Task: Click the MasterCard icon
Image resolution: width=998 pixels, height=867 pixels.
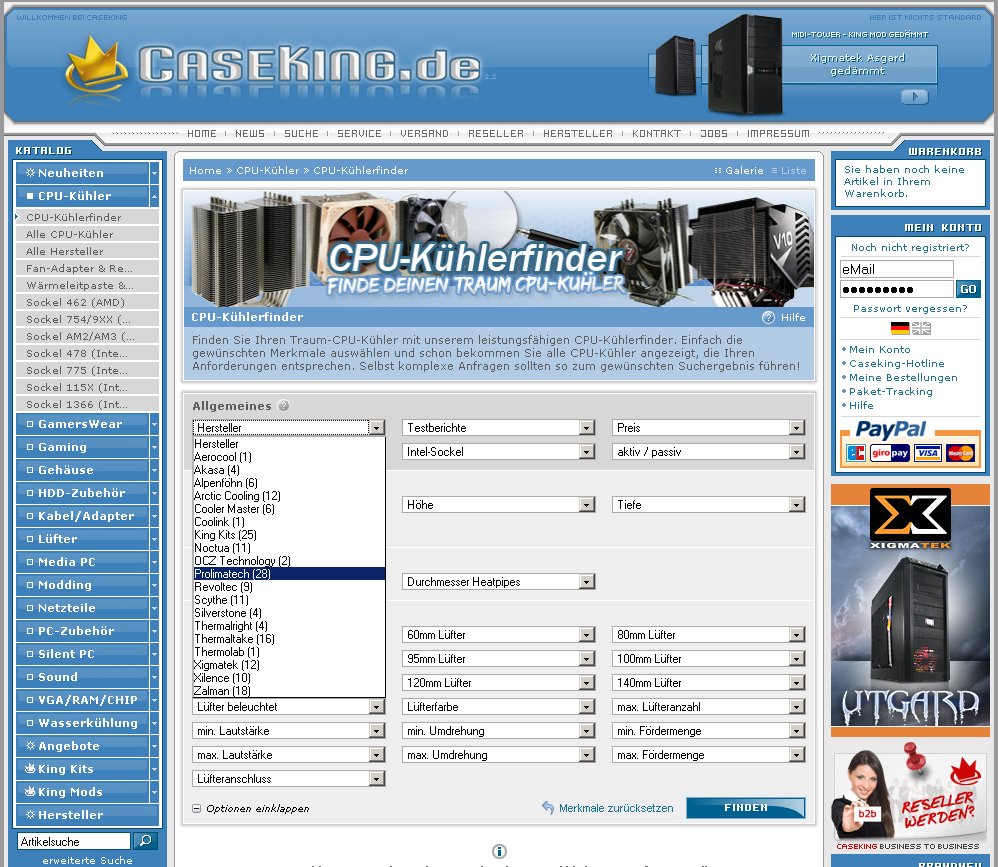Action: (960, 453)
